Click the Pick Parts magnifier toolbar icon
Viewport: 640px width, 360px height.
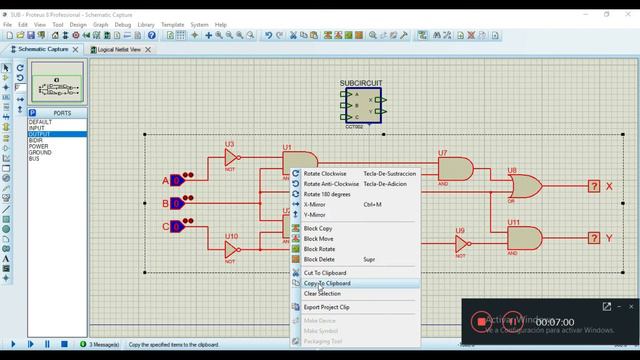373,36
